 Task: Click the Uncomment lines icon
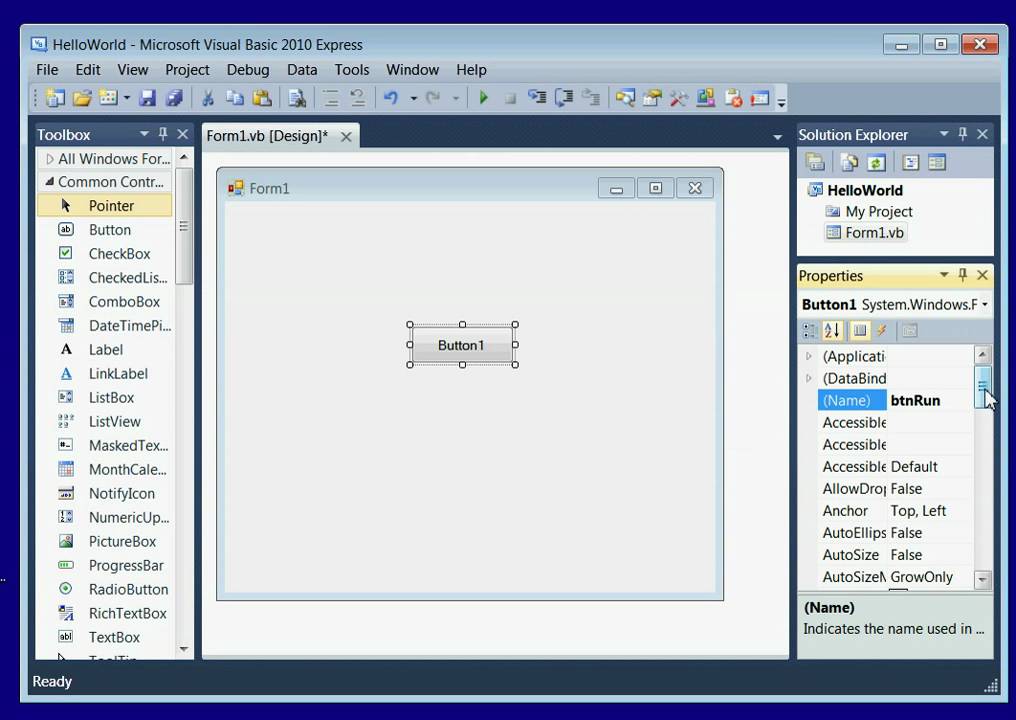358,98
